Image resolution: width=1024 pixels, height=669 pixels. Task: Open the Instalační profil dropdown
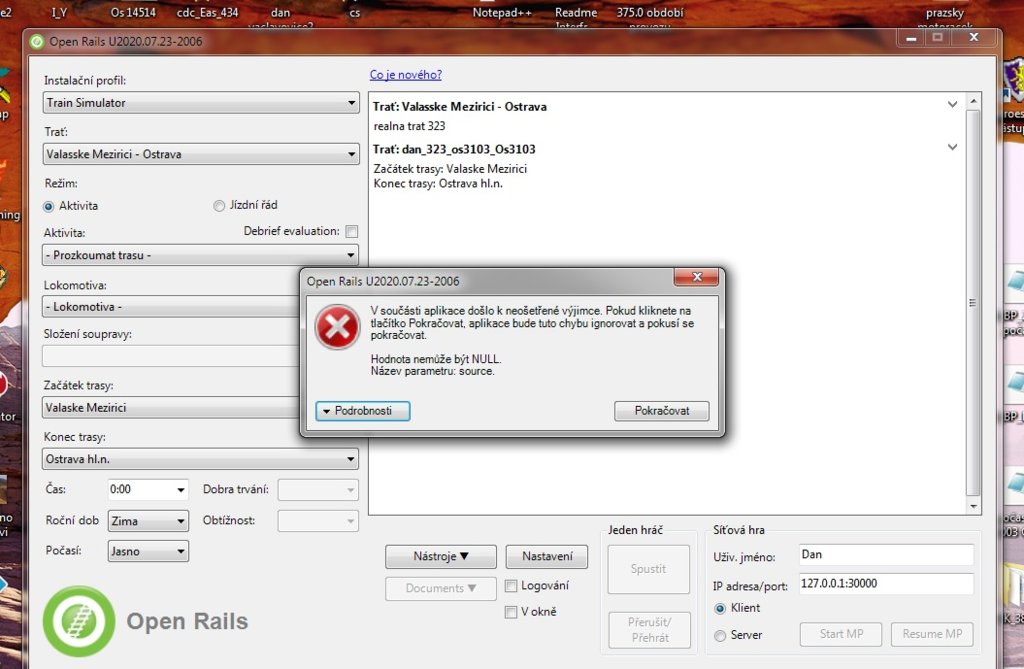[x=200, y=103]
